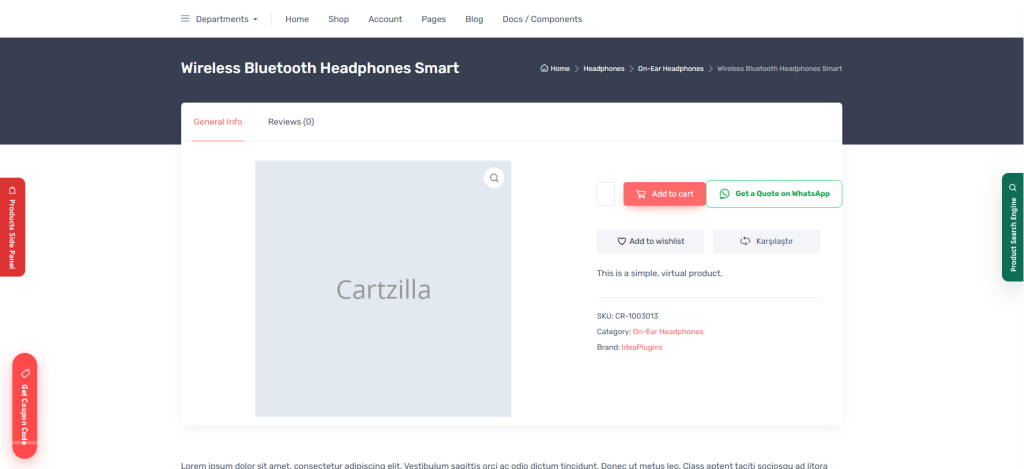
Task: Go to Home in the navigation menu
Action: click(297, 19)
